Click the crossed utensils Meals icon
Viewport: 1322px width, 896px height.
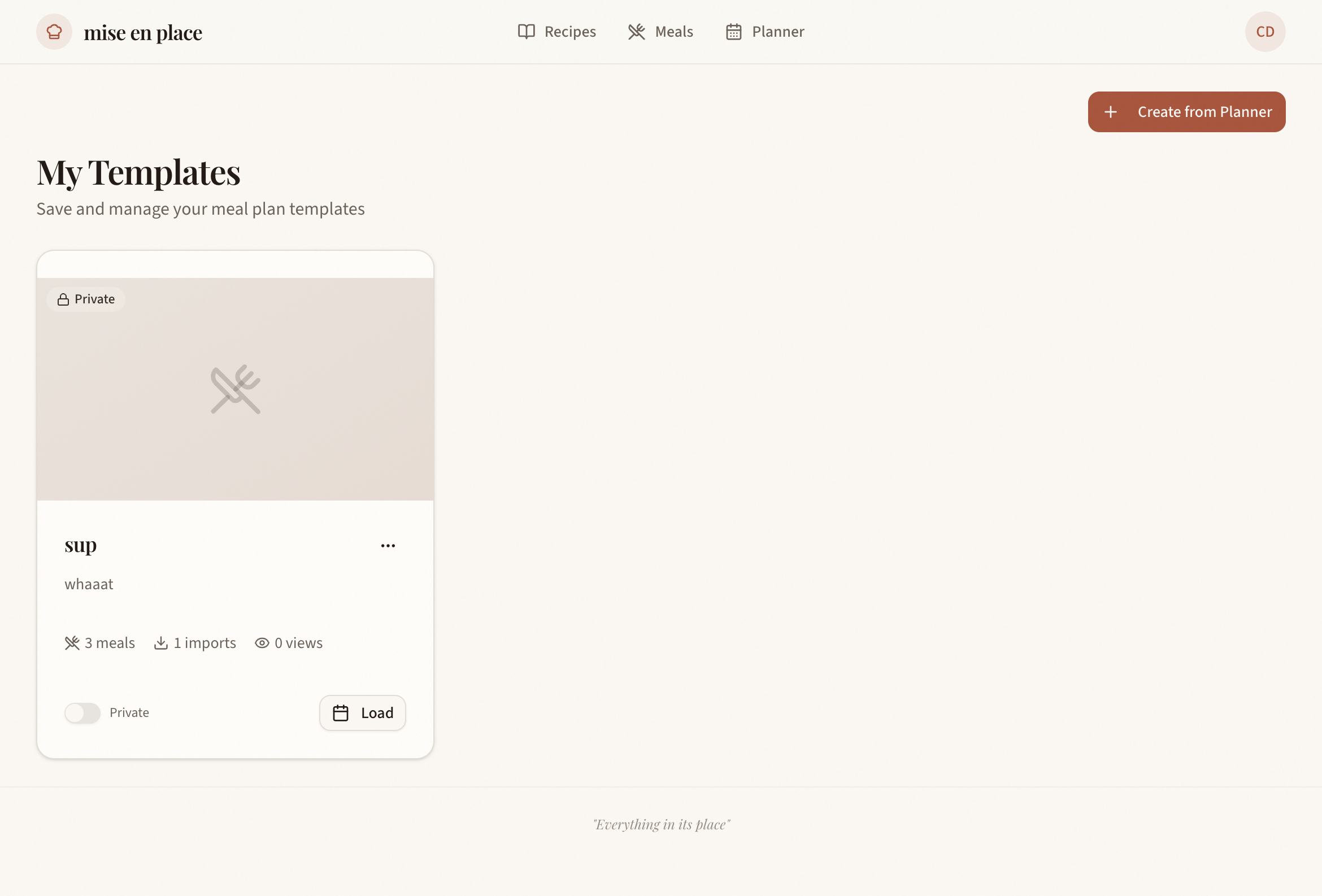[636, 32]
